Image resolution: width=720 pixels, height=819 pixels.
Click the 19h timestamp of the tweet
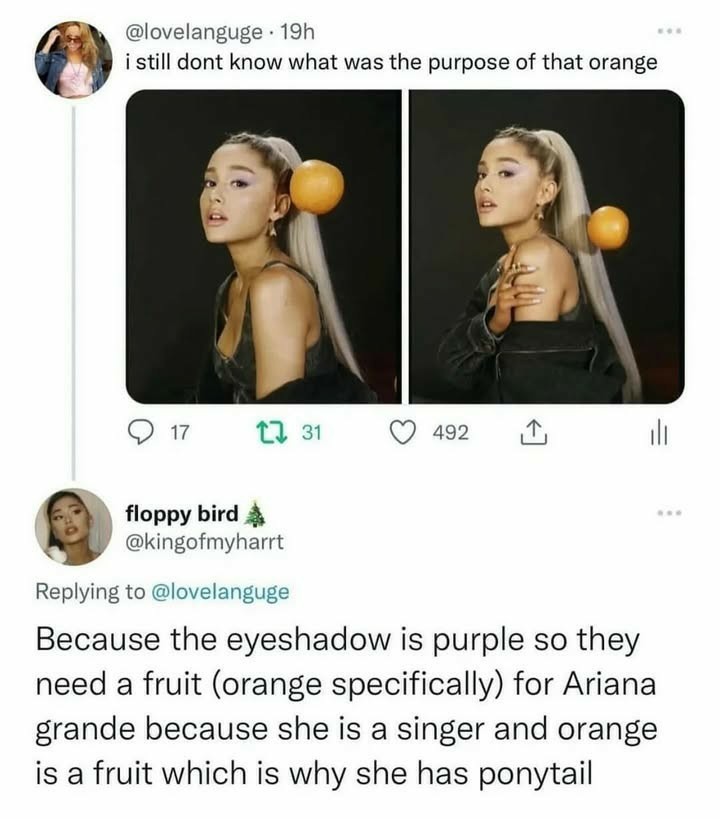(x=297, y=32)
